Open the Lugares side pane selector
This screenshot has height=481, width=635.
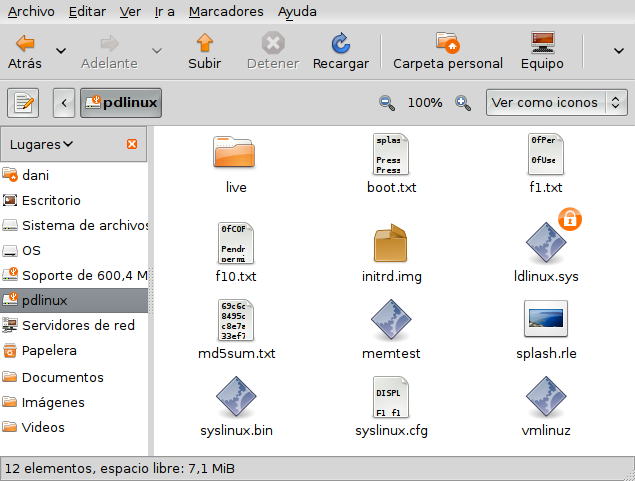click(42, 145)
